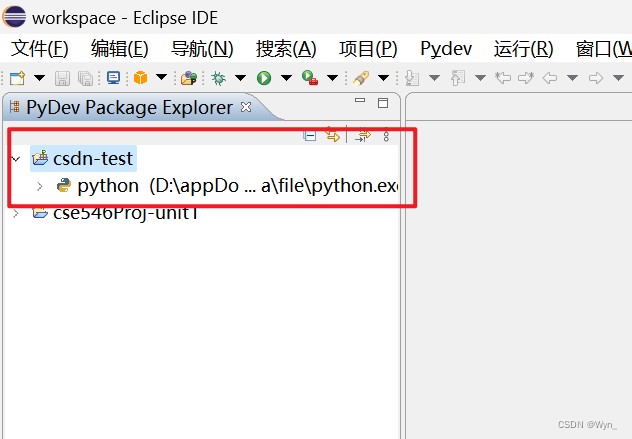Viewport: 632px width, 439px height.
Task: Click the green Run button
Action: click(264, 78)
